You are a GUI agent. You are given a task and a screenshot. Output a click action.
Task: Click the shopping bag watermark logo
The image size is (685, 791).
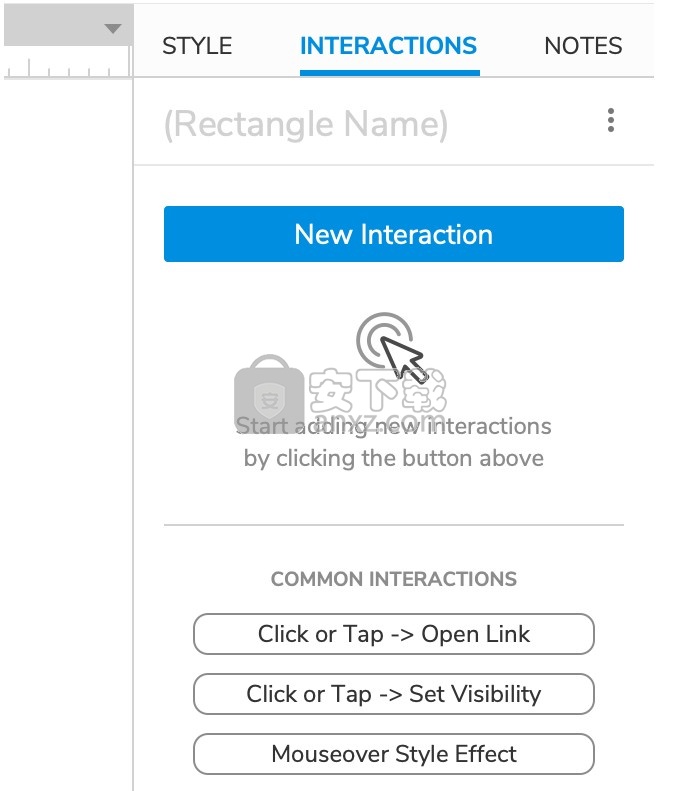269,392
